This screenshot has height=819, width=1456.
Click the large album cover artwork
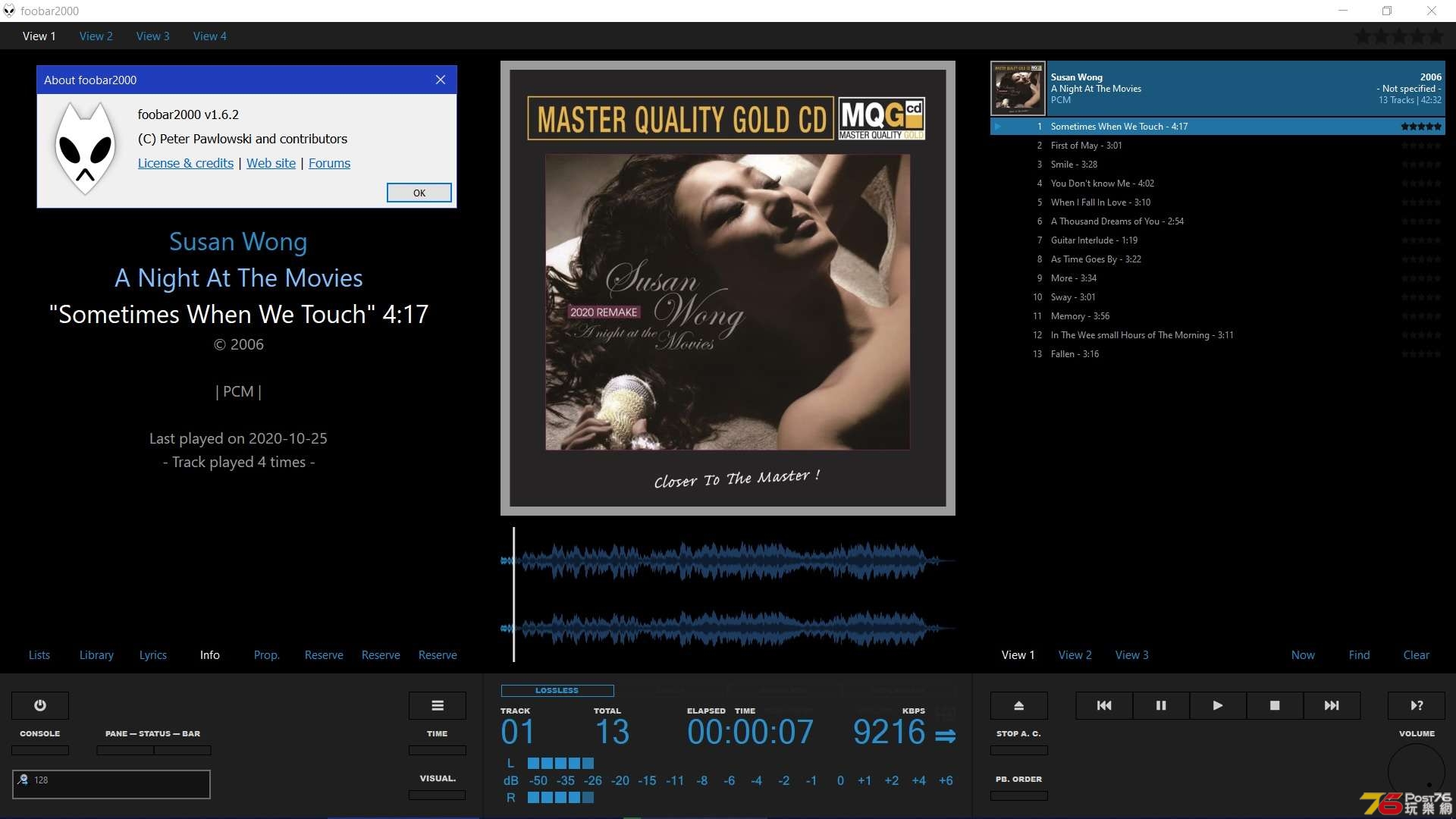(728, 288)
